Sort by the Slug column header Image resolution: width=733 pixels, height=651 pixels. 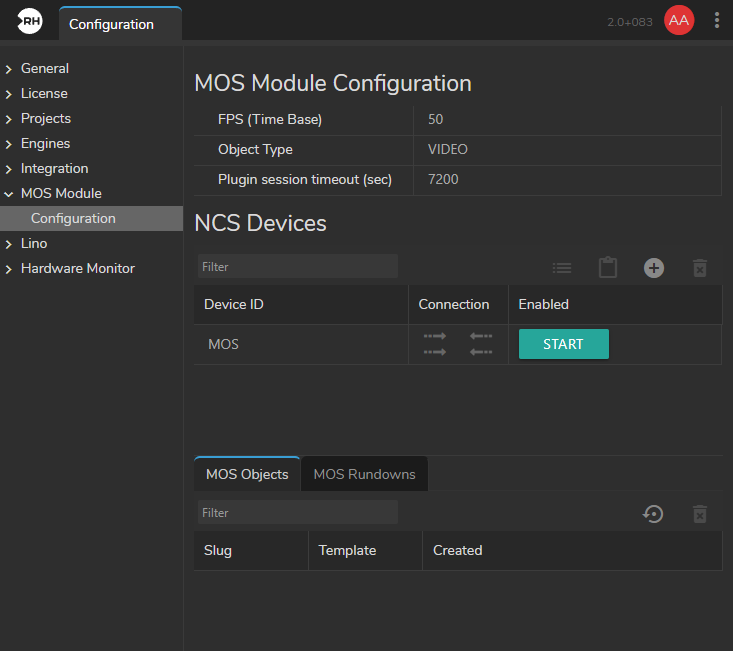(x=218, y=550)
